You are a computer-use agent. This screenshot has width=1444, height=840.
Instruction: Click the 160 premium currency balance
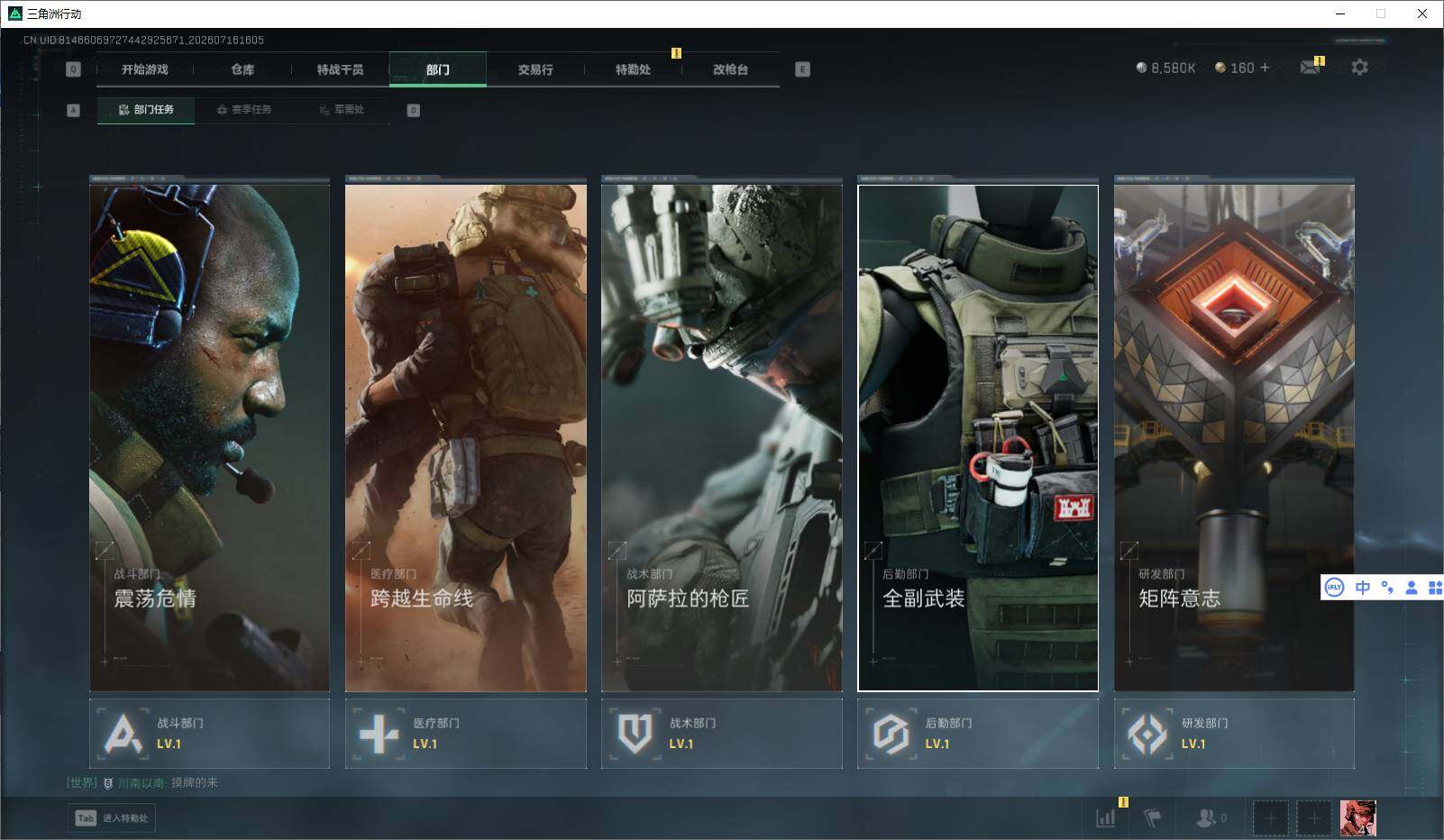1235,68
